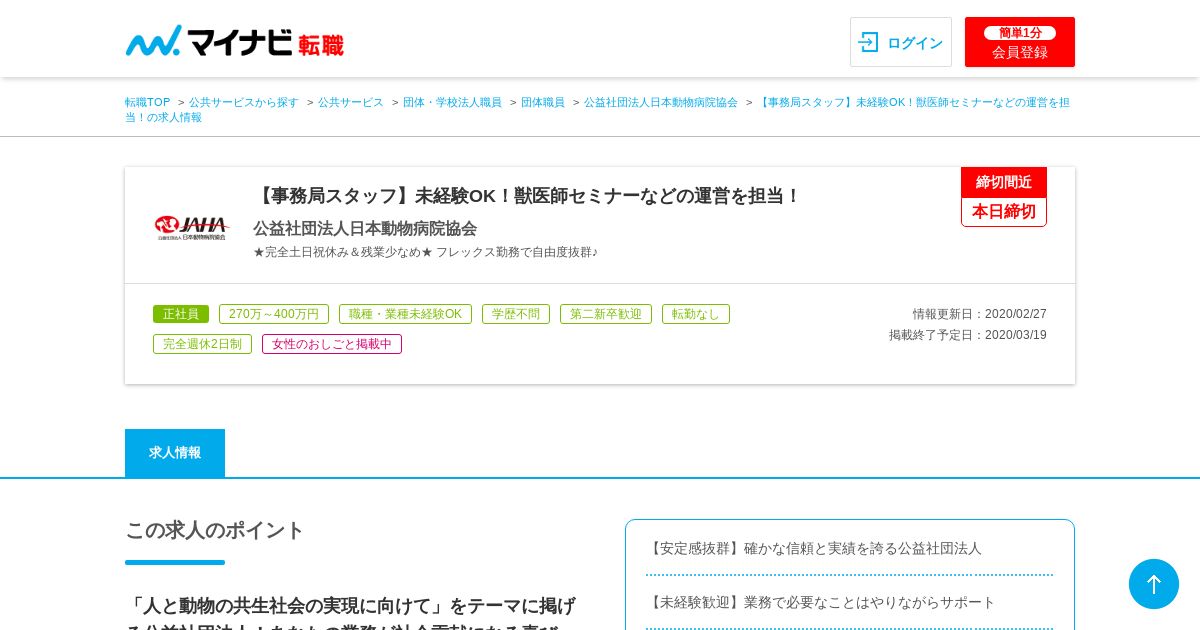The image size is (1200, 630).
Task: Click the 職種・業種未経験OK tag
Action: (405, 314)
